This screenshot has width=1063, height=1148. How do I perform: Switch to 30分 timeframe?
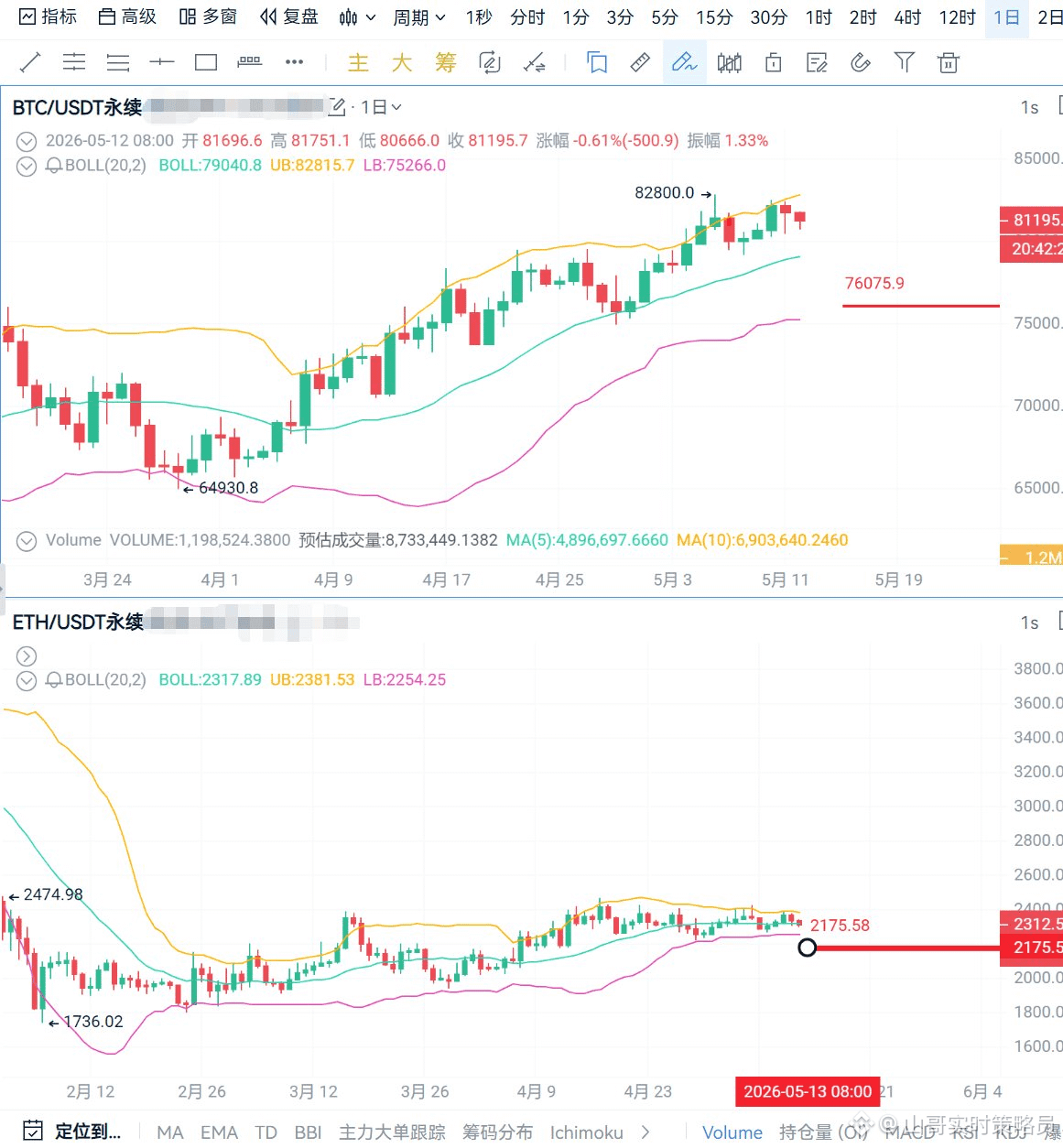[768, 17]
